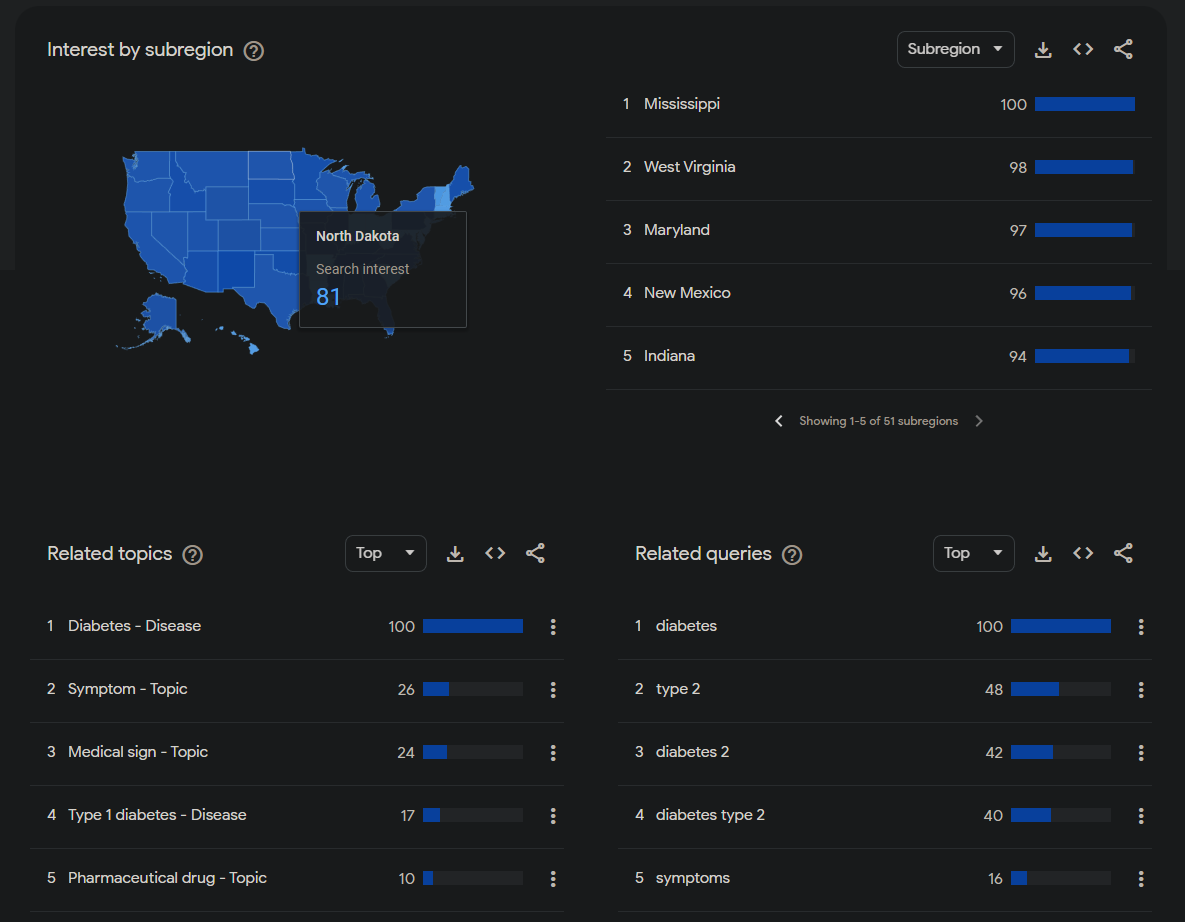Go to next page of subregions
The height and width of the screenshot is (922, 1185).
[979, 421]
